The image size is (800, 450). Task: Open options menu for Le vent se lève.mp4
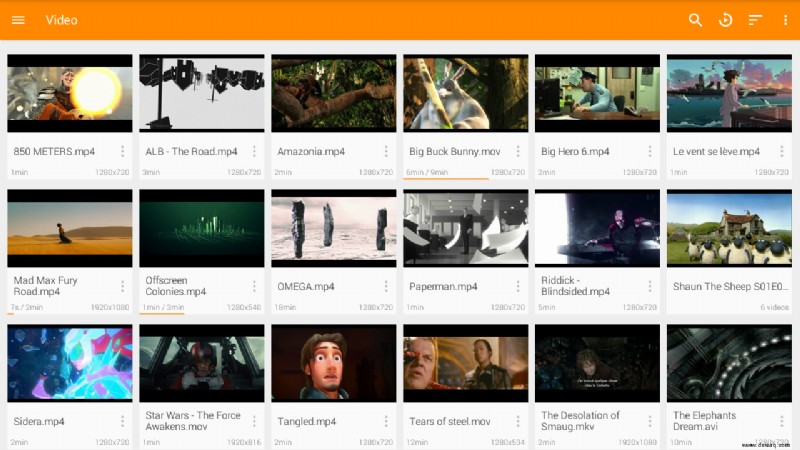[782, 151]
